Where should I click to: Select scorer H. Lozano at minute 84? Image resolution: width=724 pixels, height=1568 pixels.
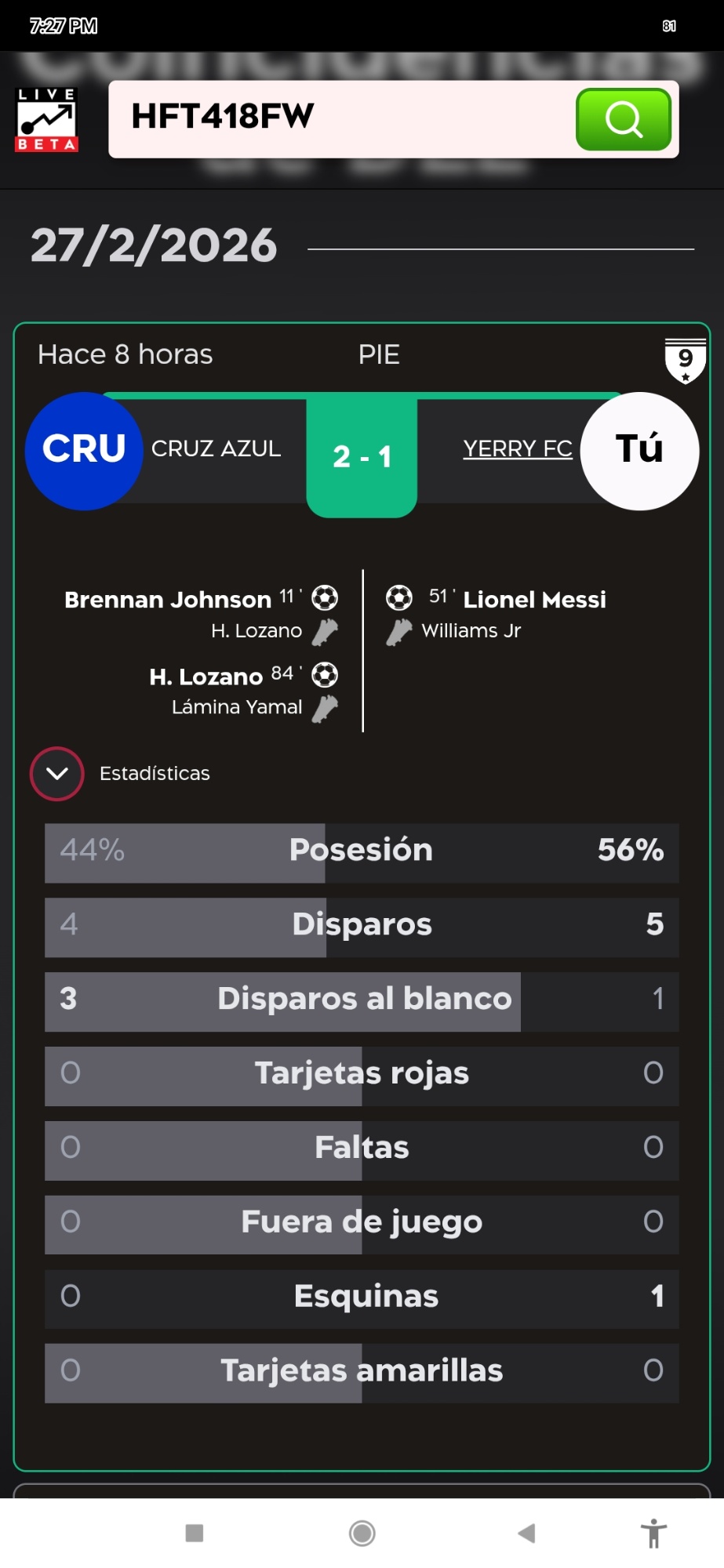[x=206, y=677]
